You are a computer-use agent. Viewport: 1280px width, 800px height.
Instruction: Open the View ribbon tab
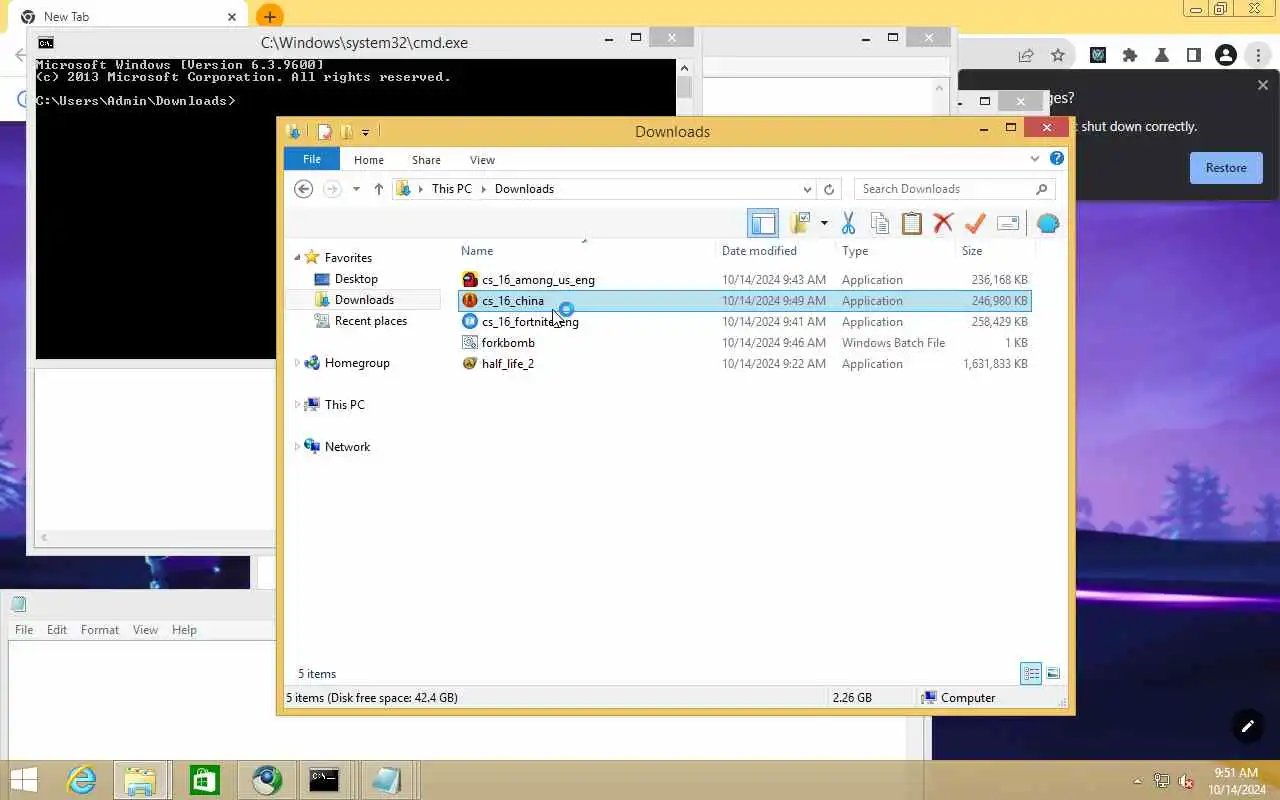tap(482, 160)
